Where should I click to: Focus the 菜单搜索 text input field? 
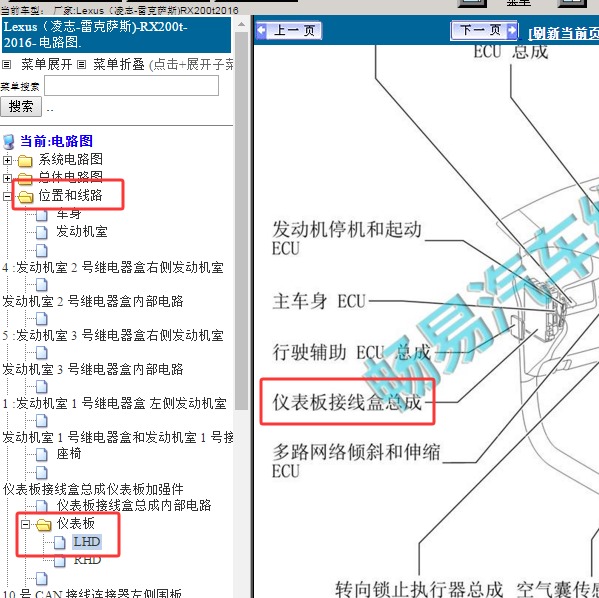pos(131,86)
